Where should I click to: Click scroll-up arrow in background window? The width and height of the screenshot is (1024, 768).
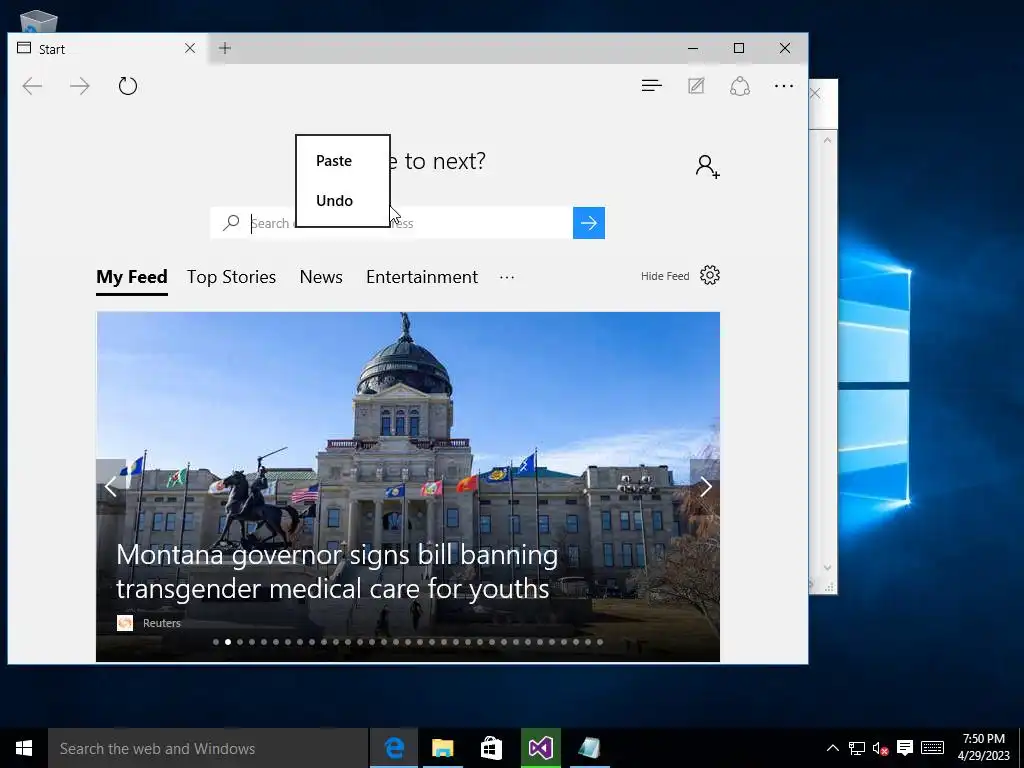827,140
